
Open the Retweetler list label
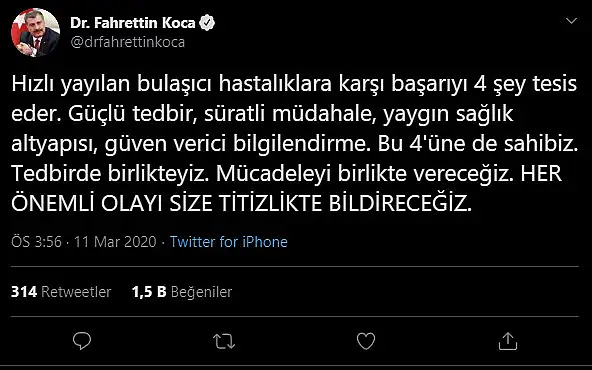[76, 292]
